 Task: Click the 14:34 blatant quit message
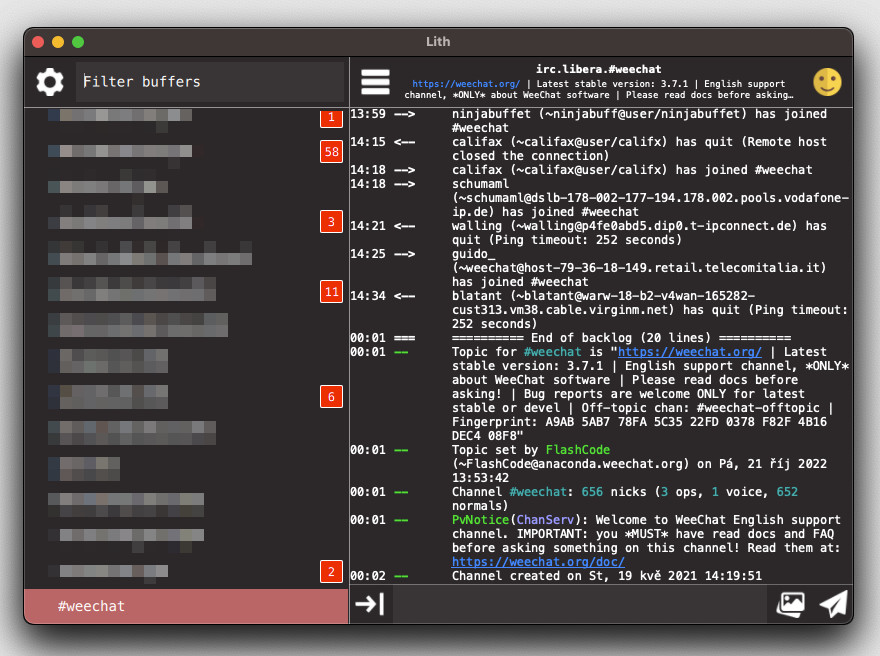(x=649, y=310)
